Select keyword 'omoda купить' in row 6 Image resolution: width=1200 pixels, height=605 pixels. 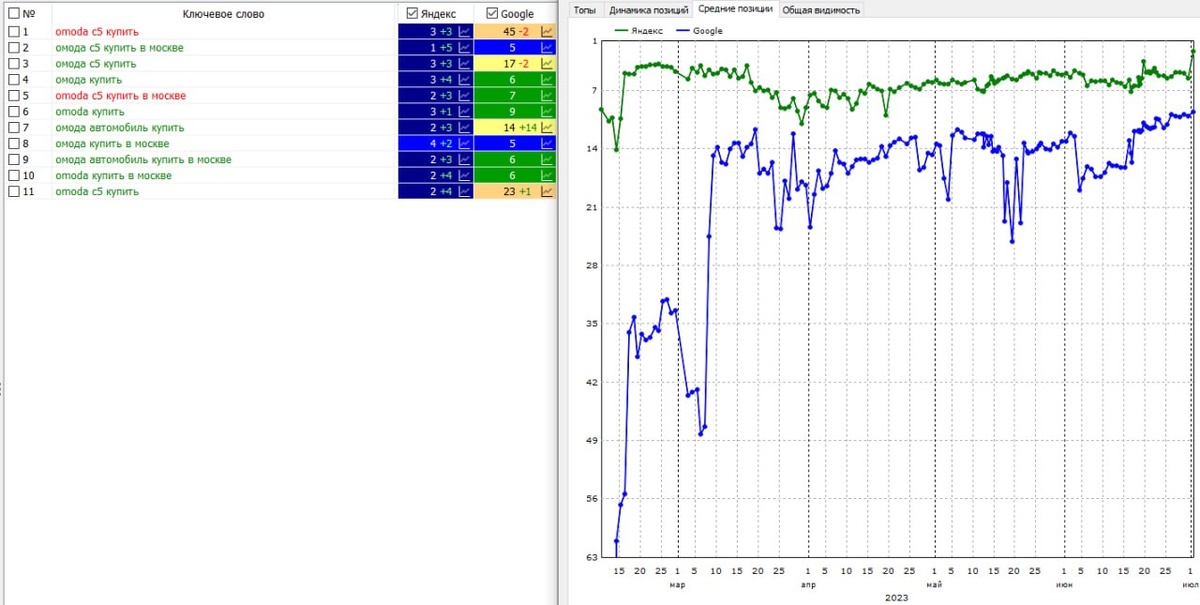[x=88, y=112]
